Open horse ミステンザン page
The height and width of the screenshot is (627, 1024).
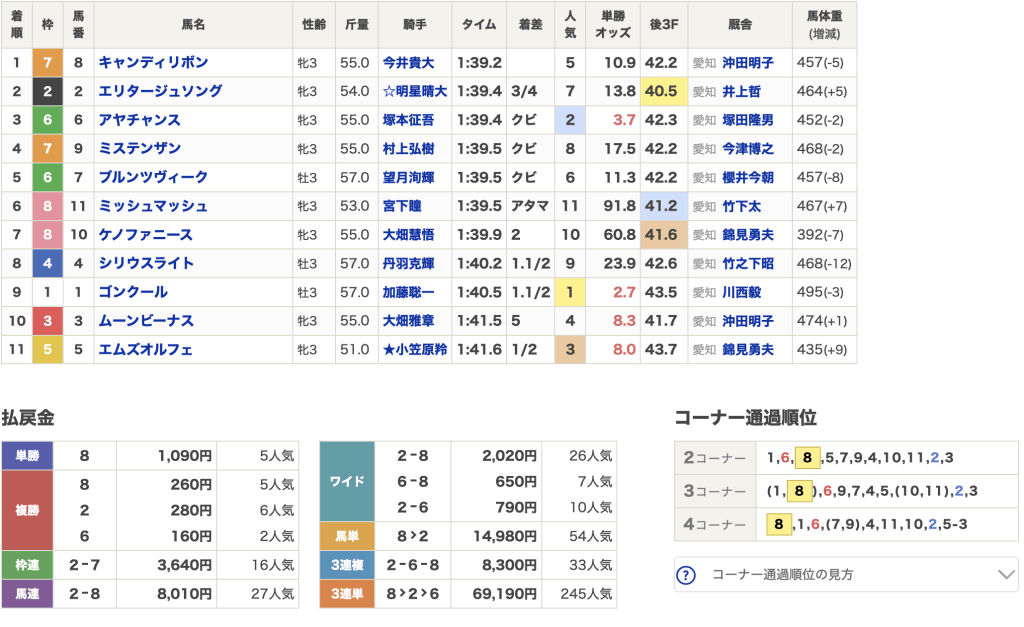click(x=140, y=149)
